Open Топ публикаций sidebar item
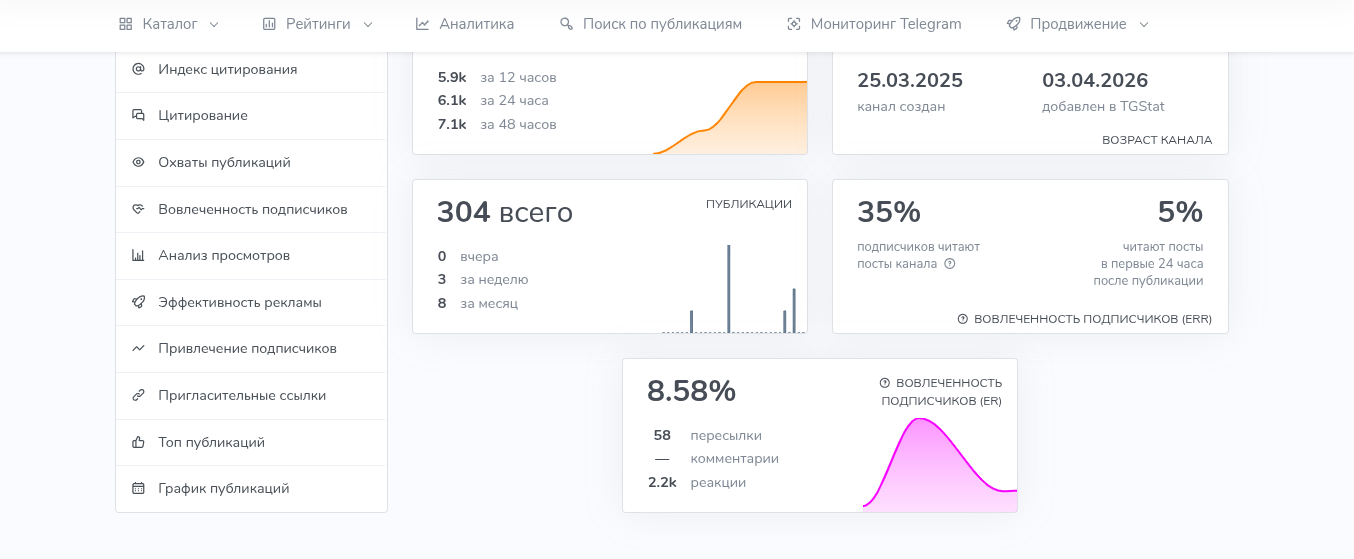This screenshot has width=1354, height=559. click(251, 442)
